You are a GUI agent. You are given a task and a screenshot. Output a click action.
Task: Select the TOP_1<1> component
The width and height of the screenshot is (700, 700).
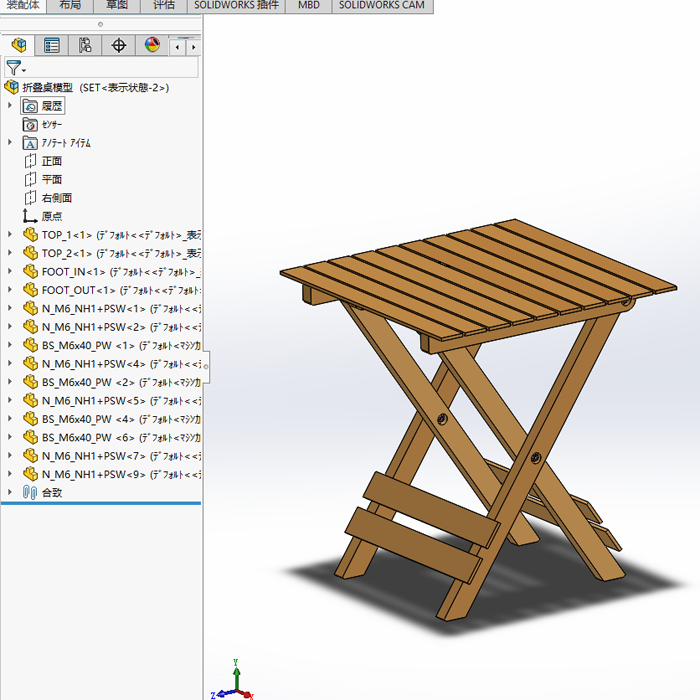112,235
